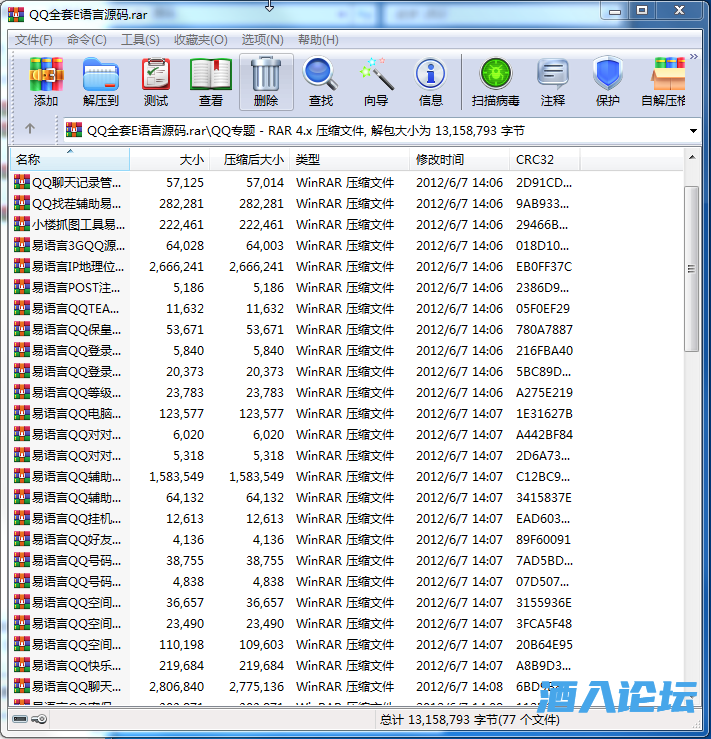Image resolution: width=711 pixels, height=739 pixels.
Task: Click CRC32 value 3415837E
Action: pos(544,498)
